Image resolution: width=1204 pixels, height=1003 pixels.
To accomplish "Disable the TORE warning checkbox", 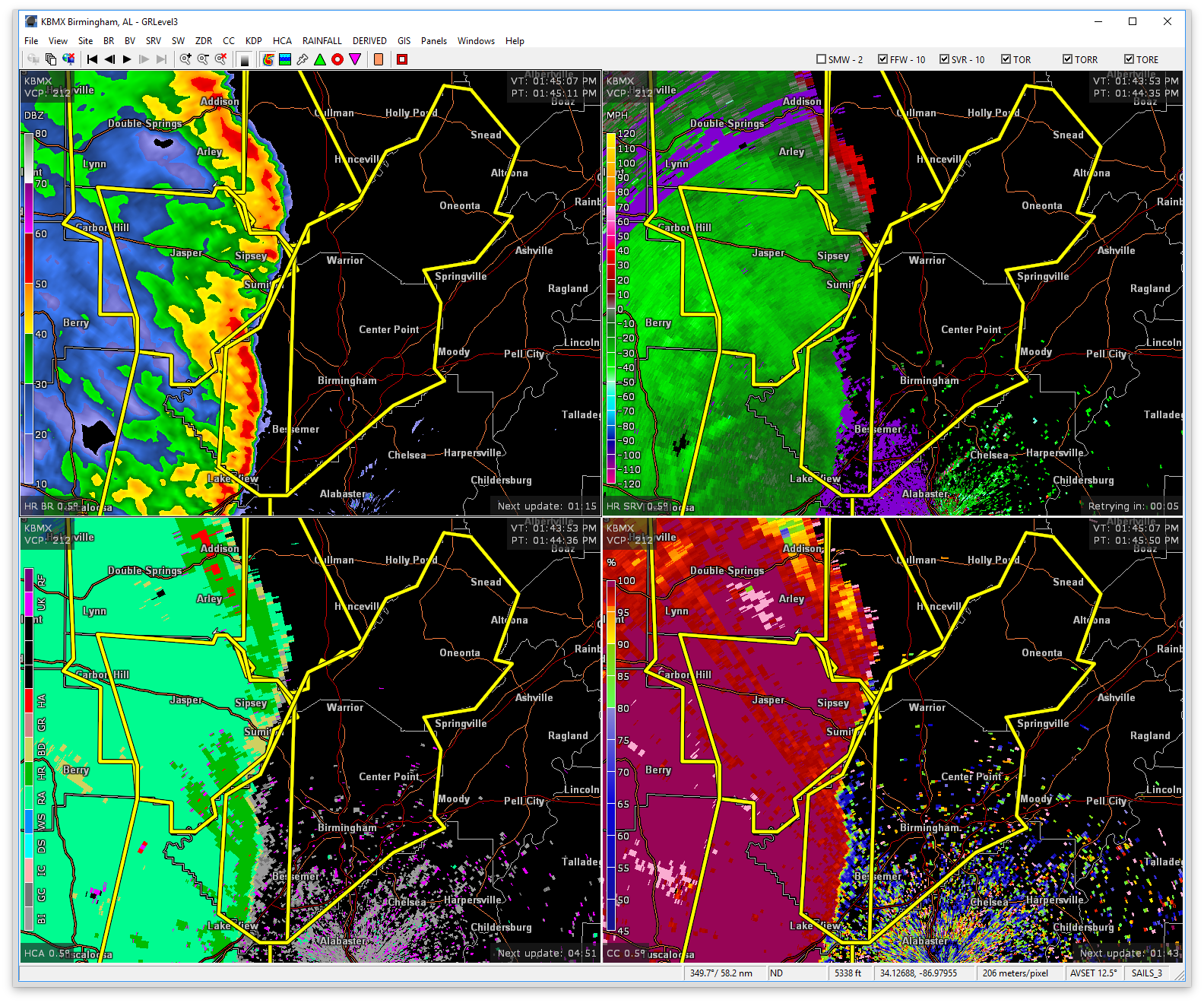I will coord(1129,59).
